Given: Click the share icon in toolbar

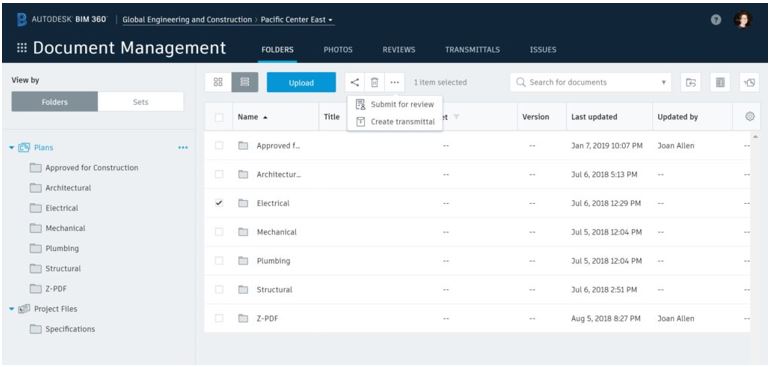Looking at the screenshot, I should pyautogui.click(x=354, y=82).
